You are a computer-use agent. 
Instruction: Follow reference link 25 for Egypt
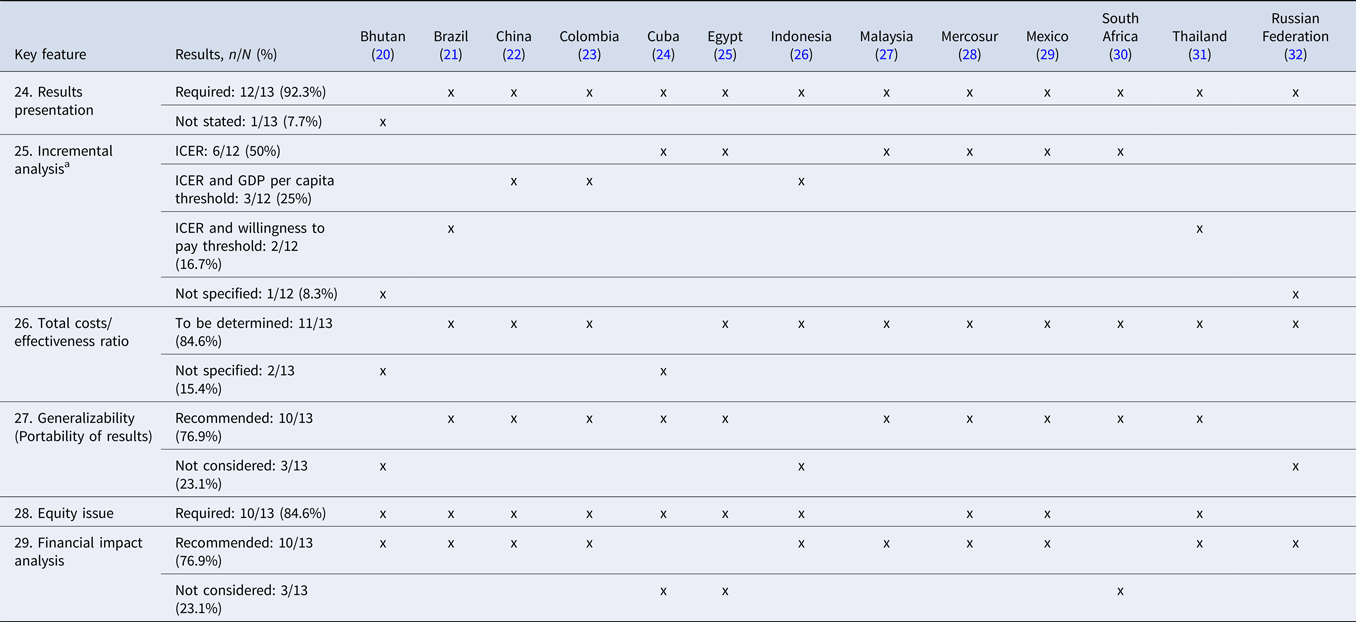[x=725, y=55]
